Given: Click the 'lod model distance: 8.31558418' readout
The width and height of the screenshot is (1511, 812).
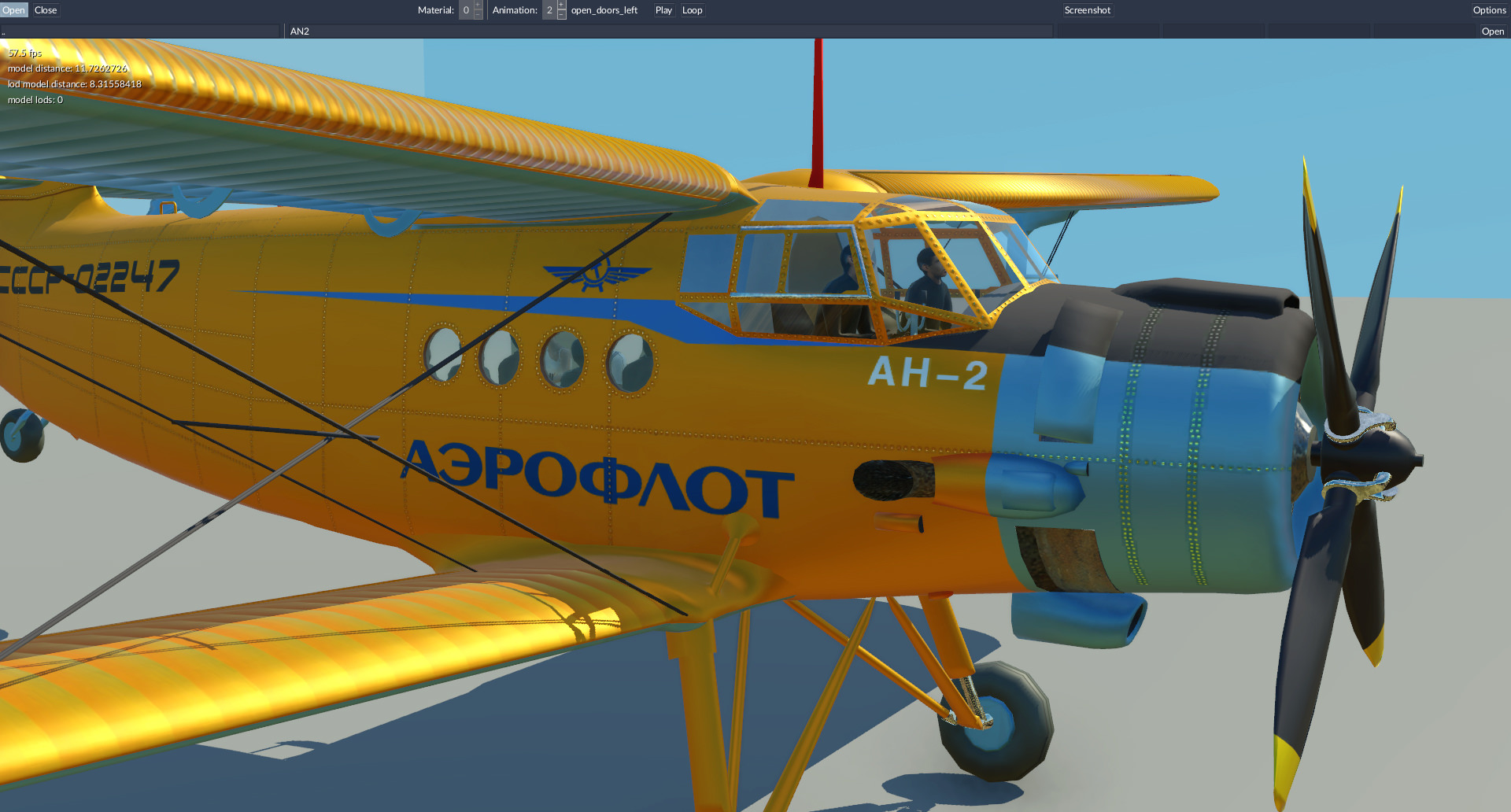Looking at the screenshot, I should coord(75,84).
